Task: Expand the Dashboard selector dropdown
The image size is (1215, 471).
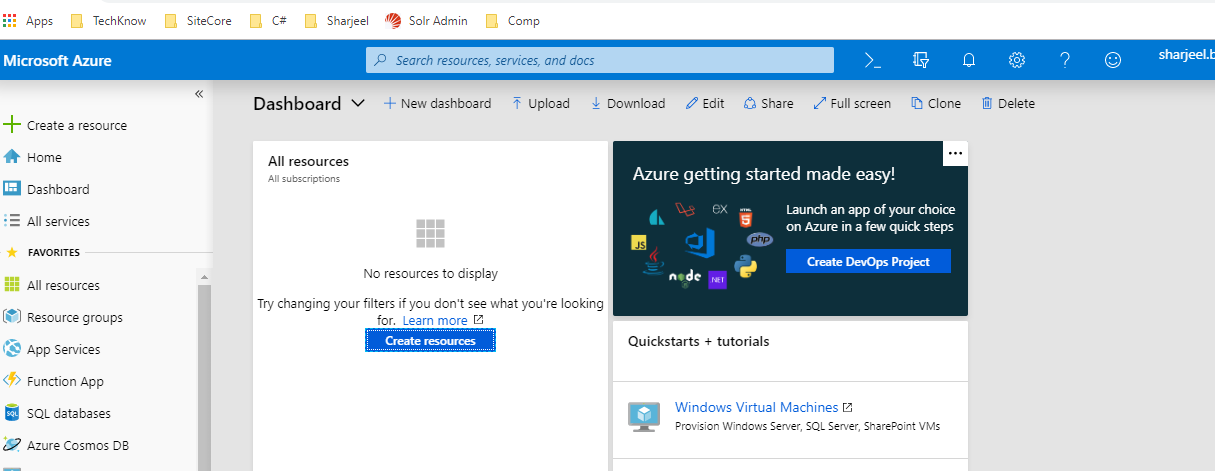Action: coord(358,103)
